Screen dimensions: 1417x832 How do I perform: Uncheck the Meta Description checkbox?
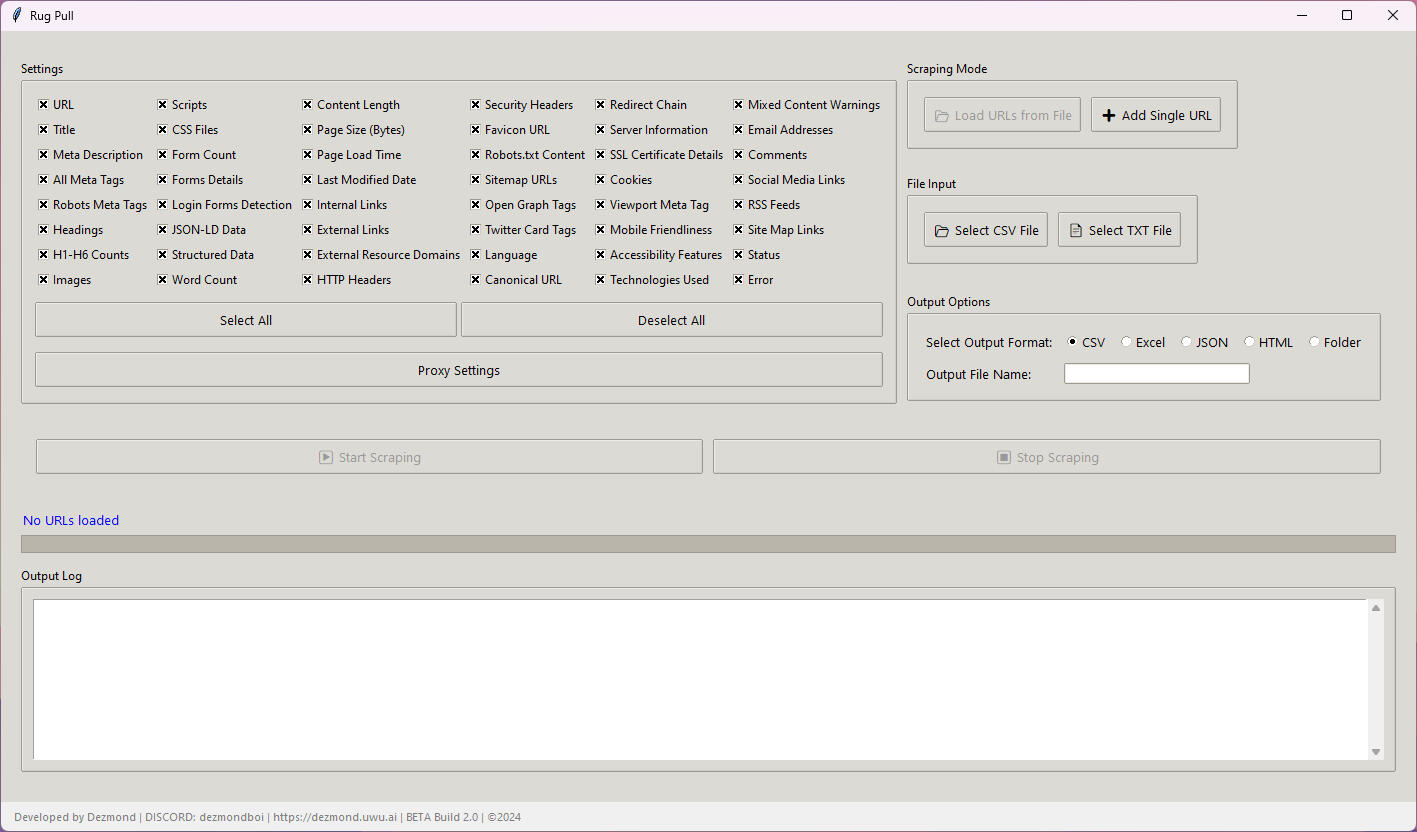(x=44, y=155)
